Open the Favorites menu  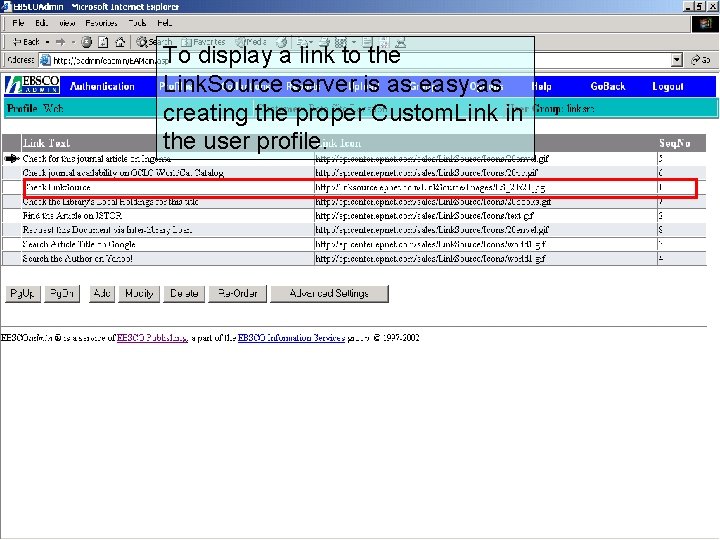coord(101,23)
